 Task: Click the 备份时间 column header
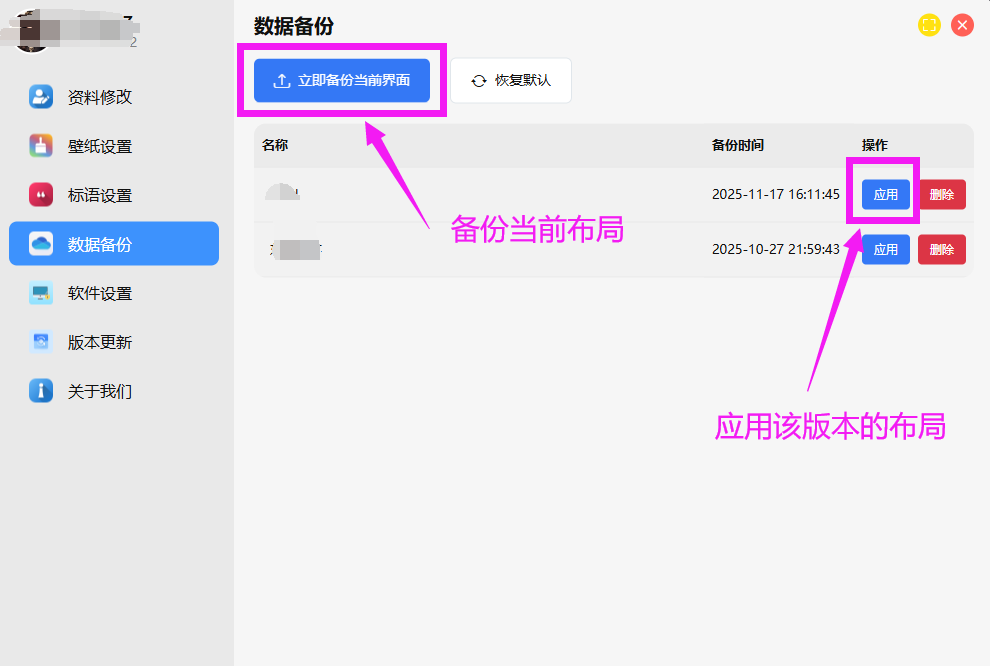pyautogui.click(x=737, y=146)
